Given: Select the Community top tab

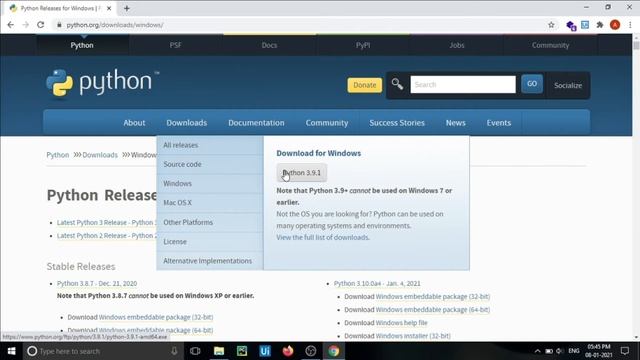Looking at the screenshot, I should pos(550,45).
